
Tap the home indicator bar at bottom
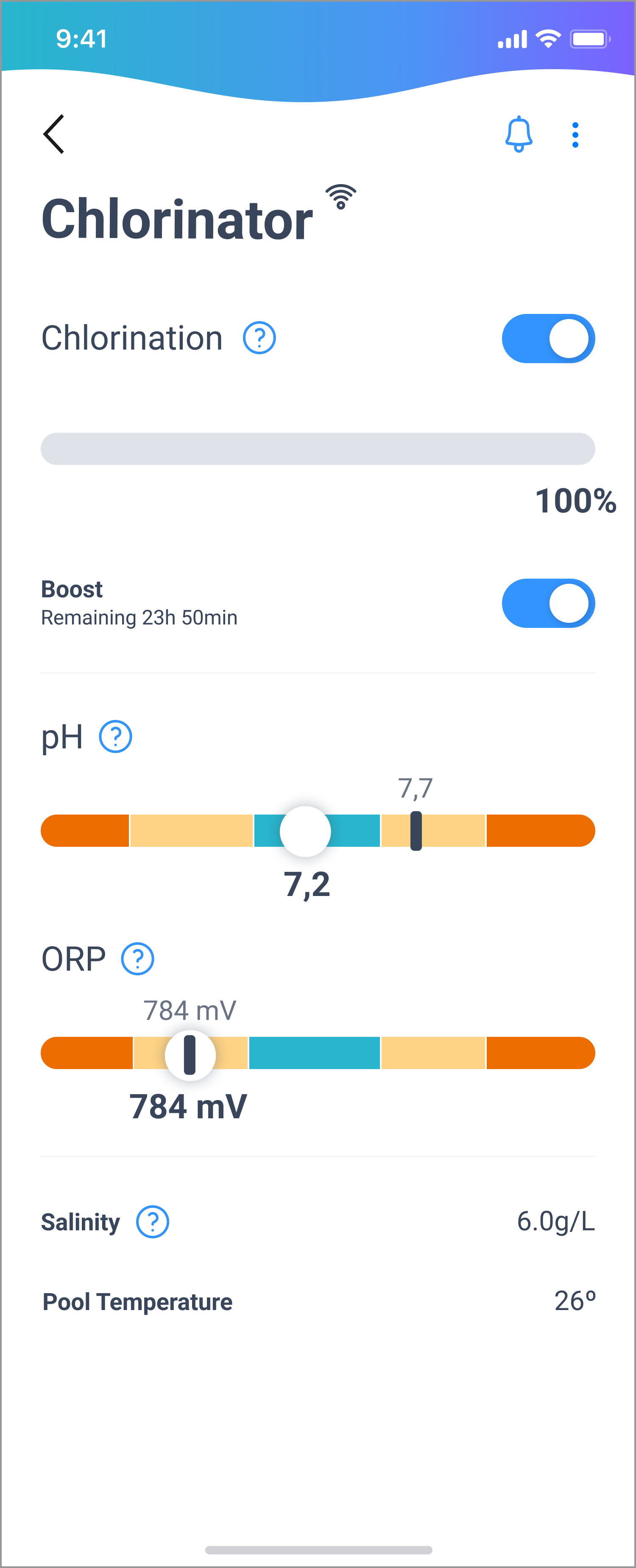(x=318, y=1549)
